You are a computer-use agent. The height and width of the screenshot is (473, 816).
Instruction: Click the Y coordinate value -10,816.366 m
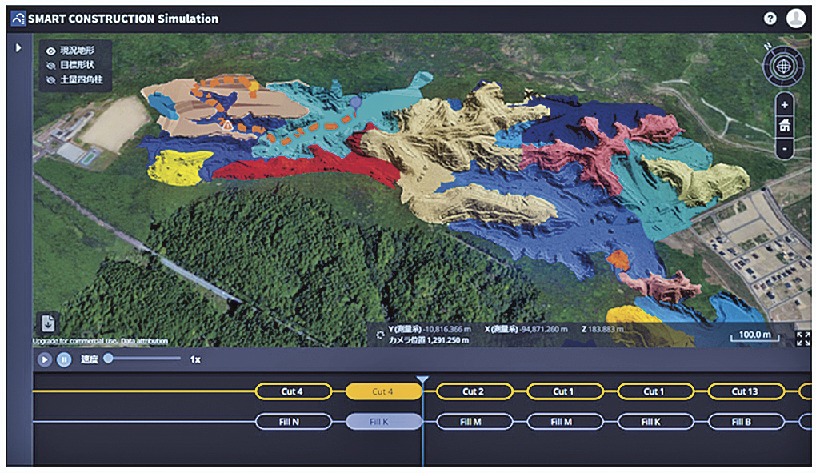[447, 329]
